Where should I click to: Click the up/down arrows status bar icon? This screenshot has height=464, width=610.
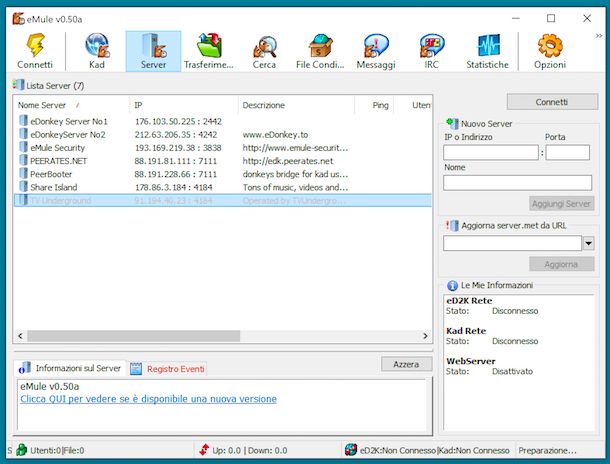click(x=204, y=450)
